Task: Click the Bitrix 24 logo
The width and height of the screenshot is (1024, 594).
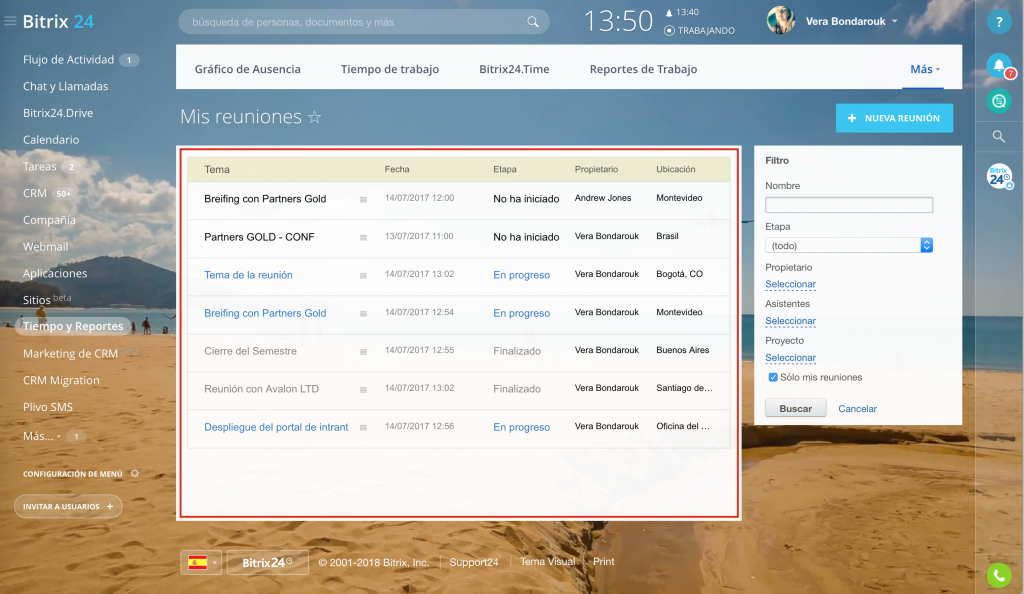Action: click(58, 22)
